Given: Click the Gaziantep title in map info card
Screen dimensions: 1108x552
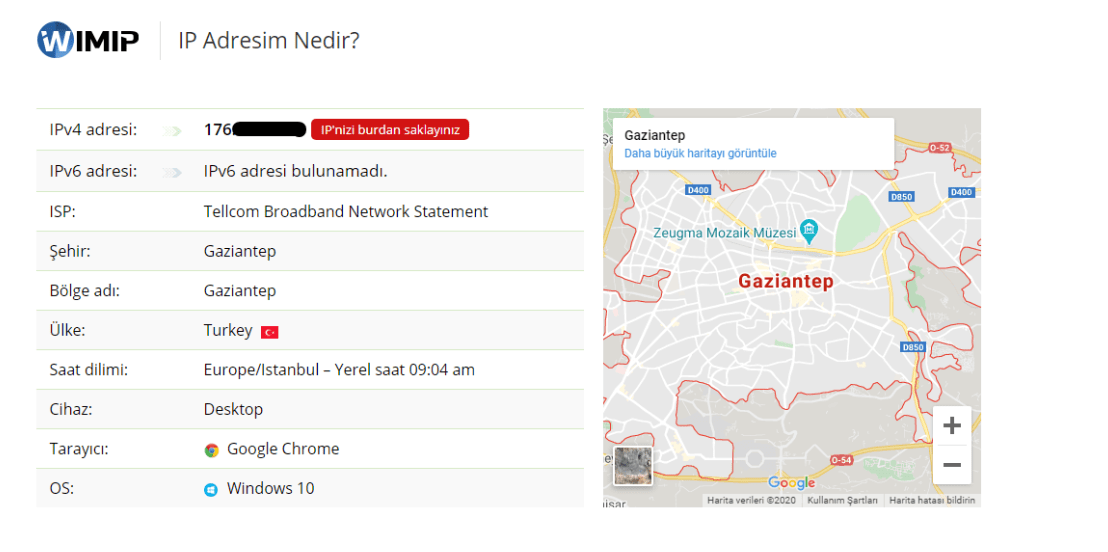Looking at the screenshot, I should 654,136.
